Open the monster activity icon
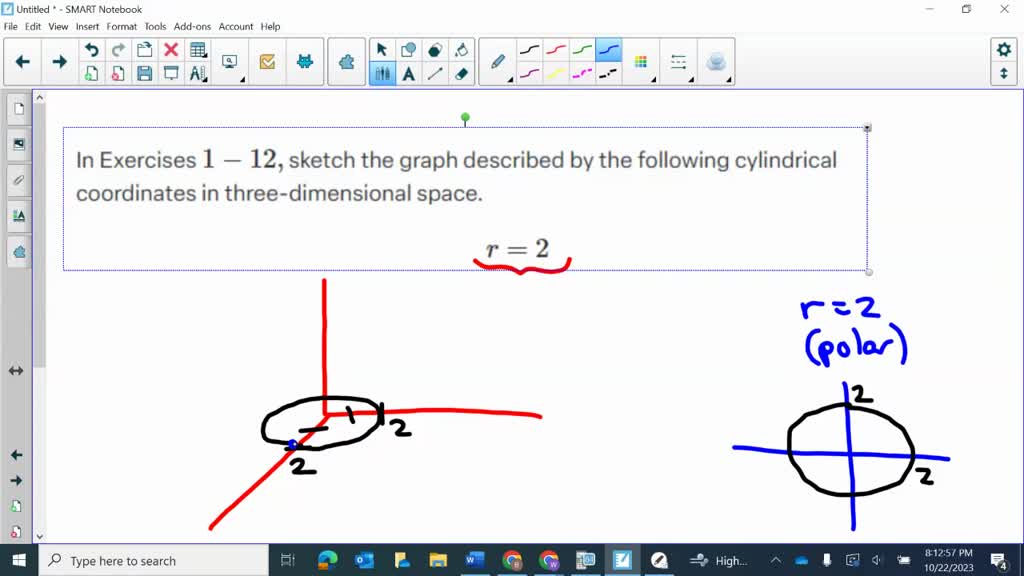The image size is (1024, 576). coord(304,62)
